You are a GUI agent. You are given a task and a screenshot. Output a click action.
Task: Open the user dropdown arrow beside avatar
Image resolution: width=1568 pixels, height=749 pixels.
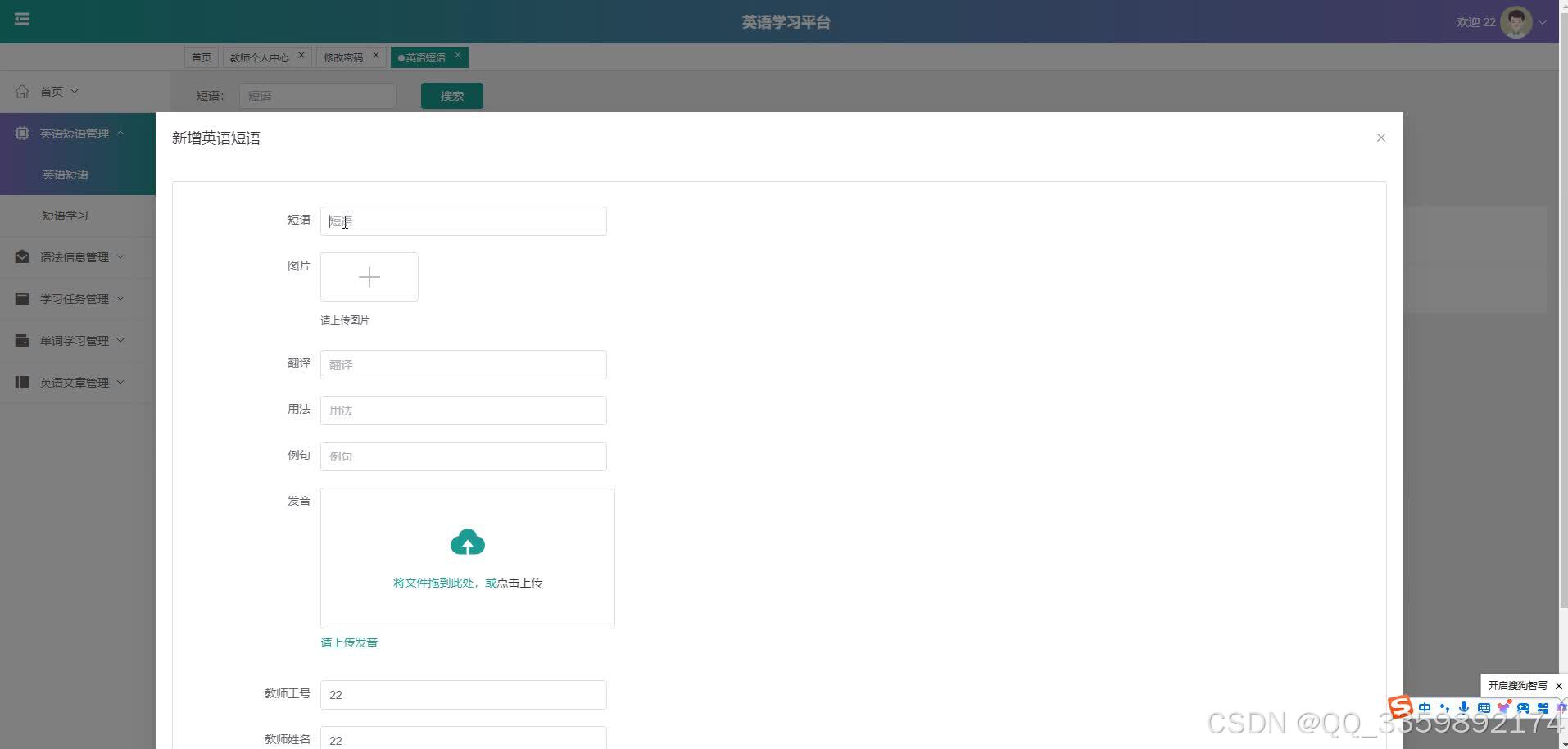pyautogui.click(x=1543, y=23)
